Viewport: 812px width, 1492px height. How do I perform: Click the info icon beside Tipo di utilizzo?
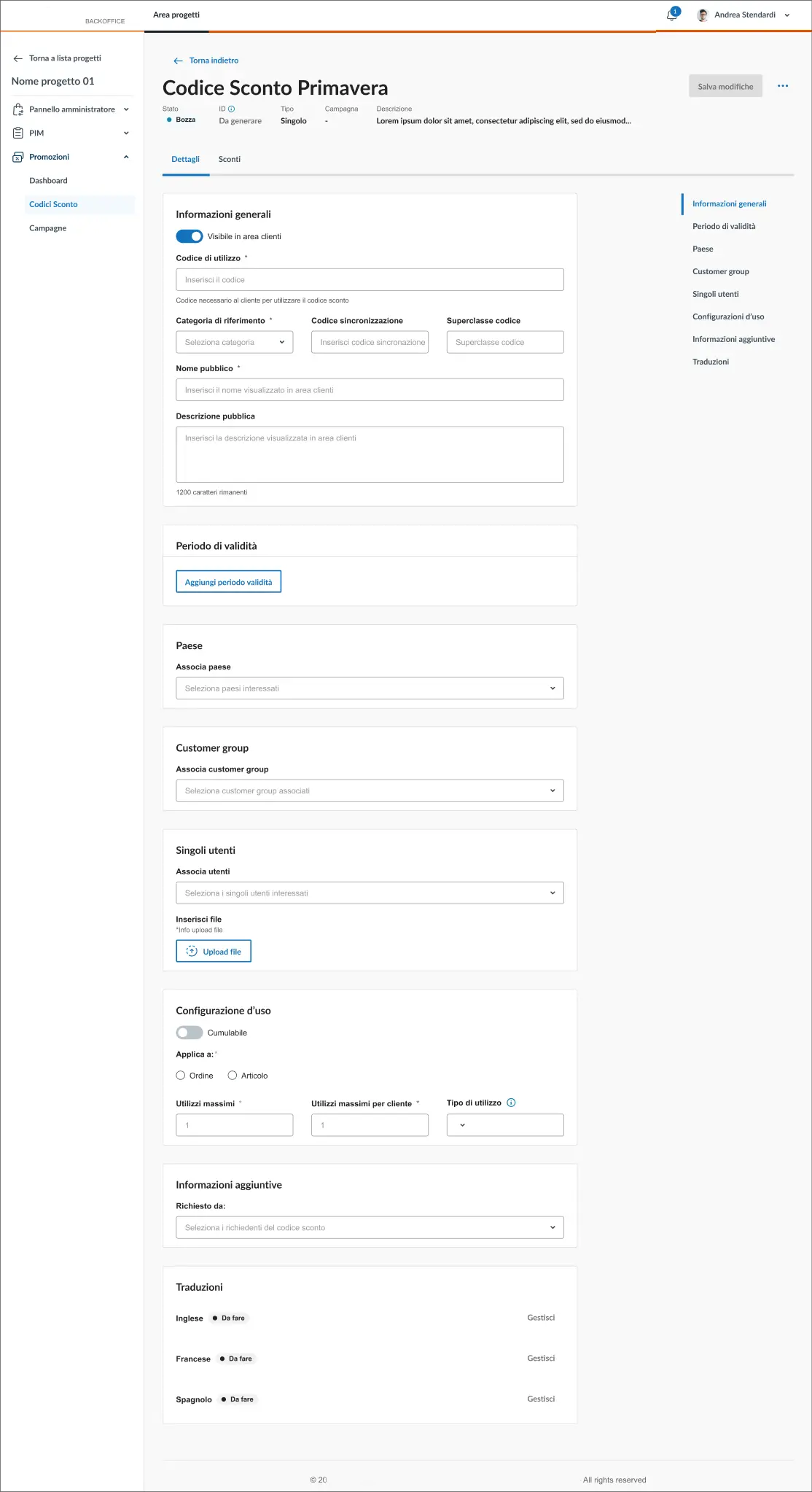511,1103
